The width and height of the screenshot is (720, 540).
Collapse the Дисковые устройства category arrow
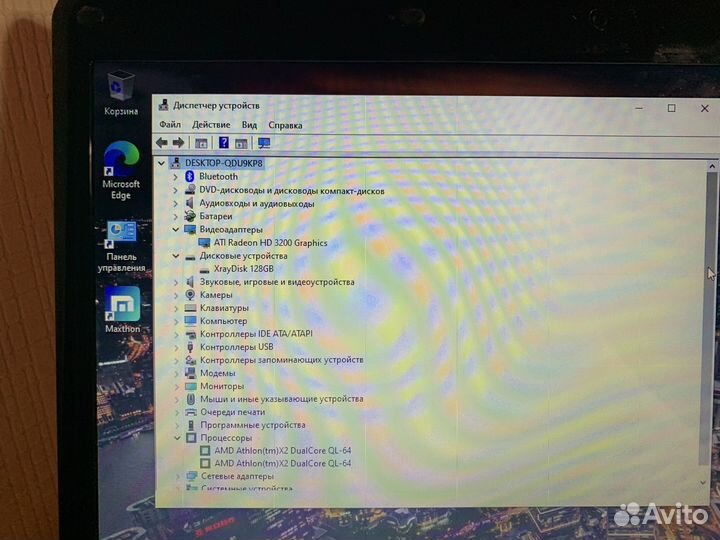click(x=175, y=256)
